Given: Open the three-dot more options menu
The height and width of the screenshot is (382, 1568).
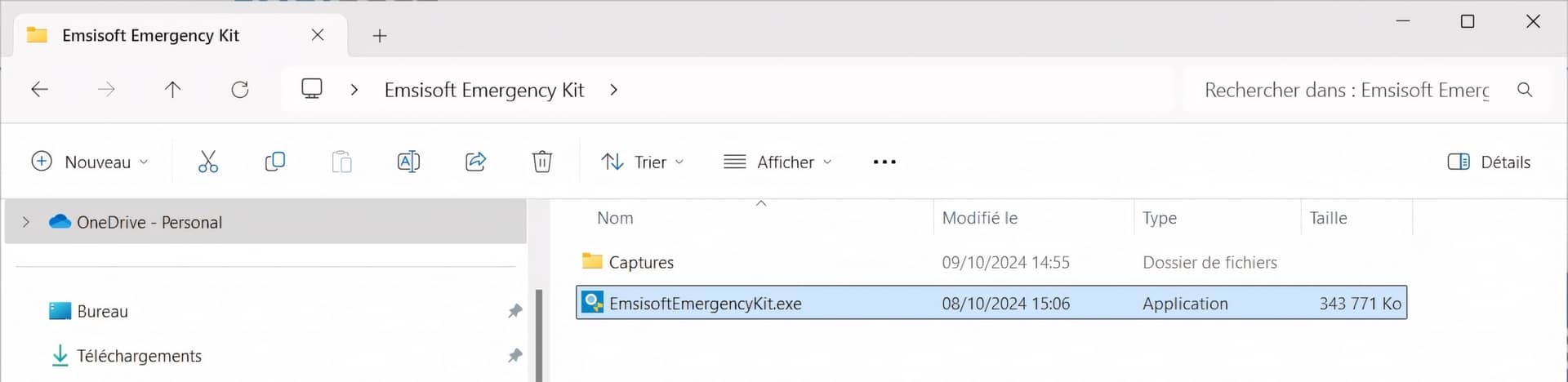Looking at the screenshot, I should (884, 162).
